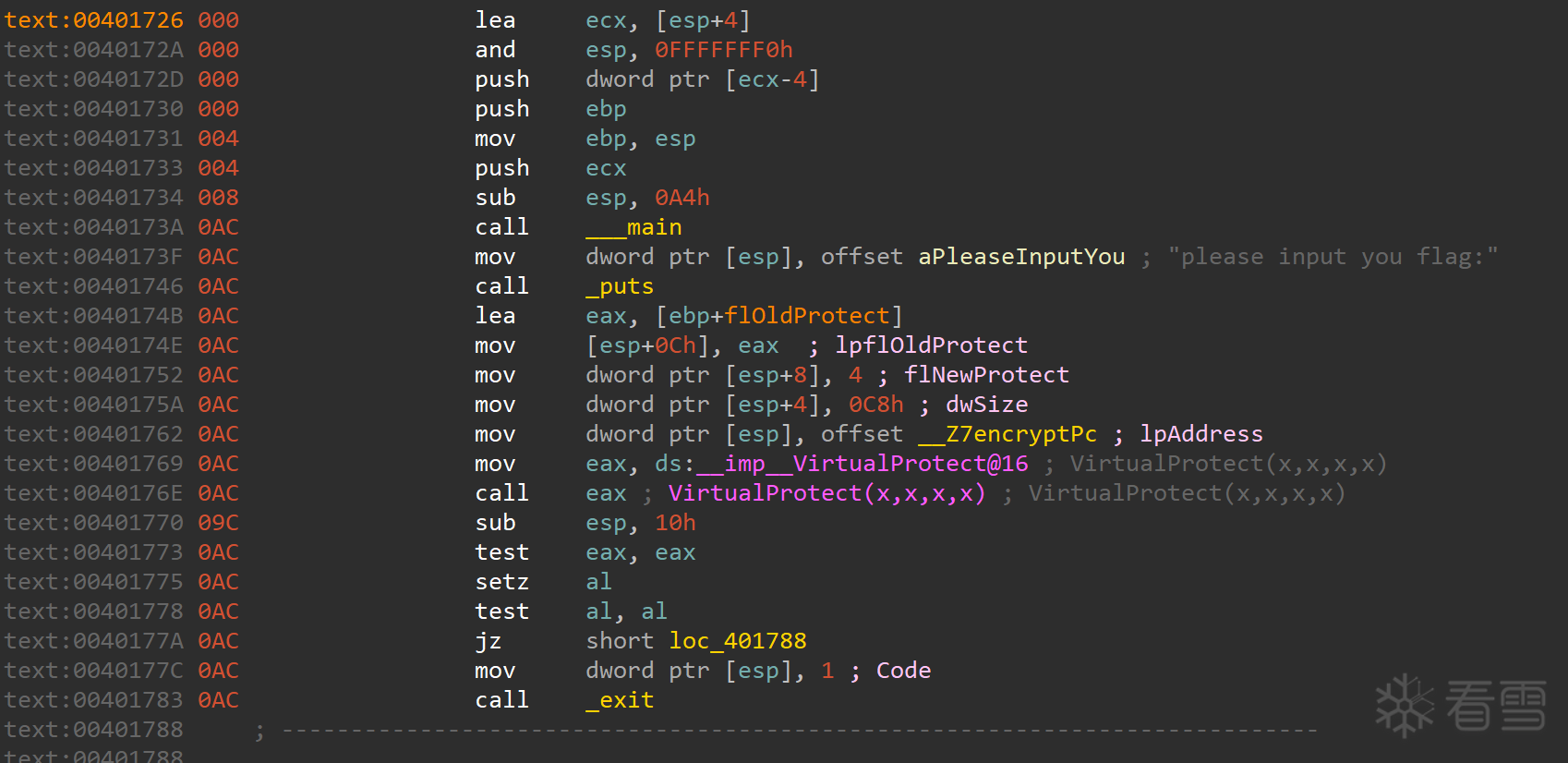Select the jz mnemonic

(488, 641)
